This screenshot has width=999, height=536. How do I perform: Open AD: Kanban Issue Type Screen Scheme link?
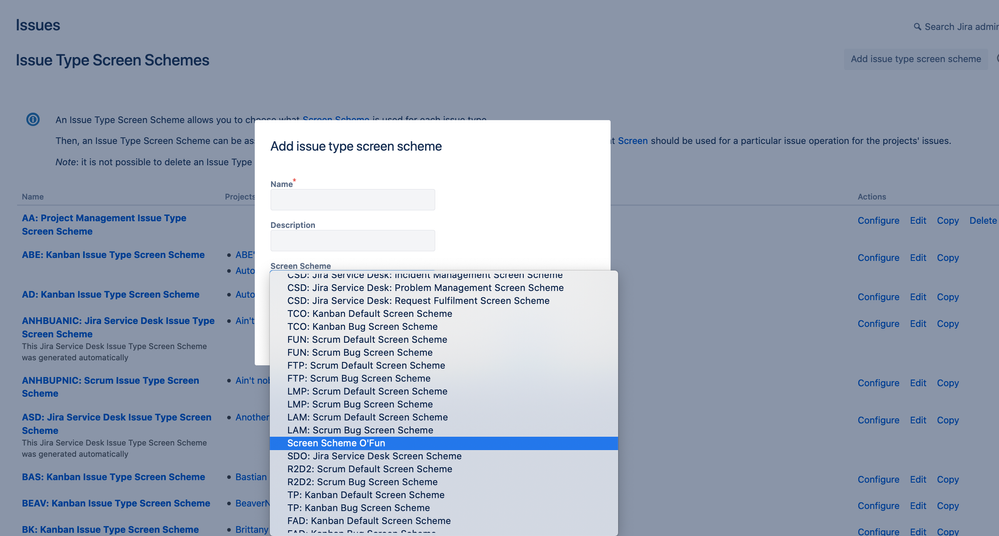pyautogui.click(x=110, y=294)
